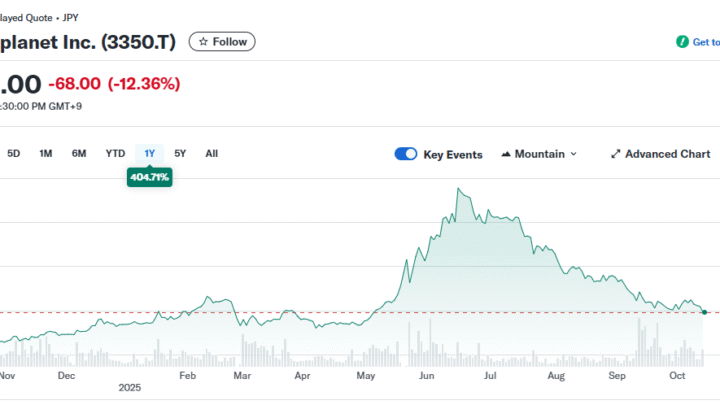Select the 1M time range tab

pos(45,153)
